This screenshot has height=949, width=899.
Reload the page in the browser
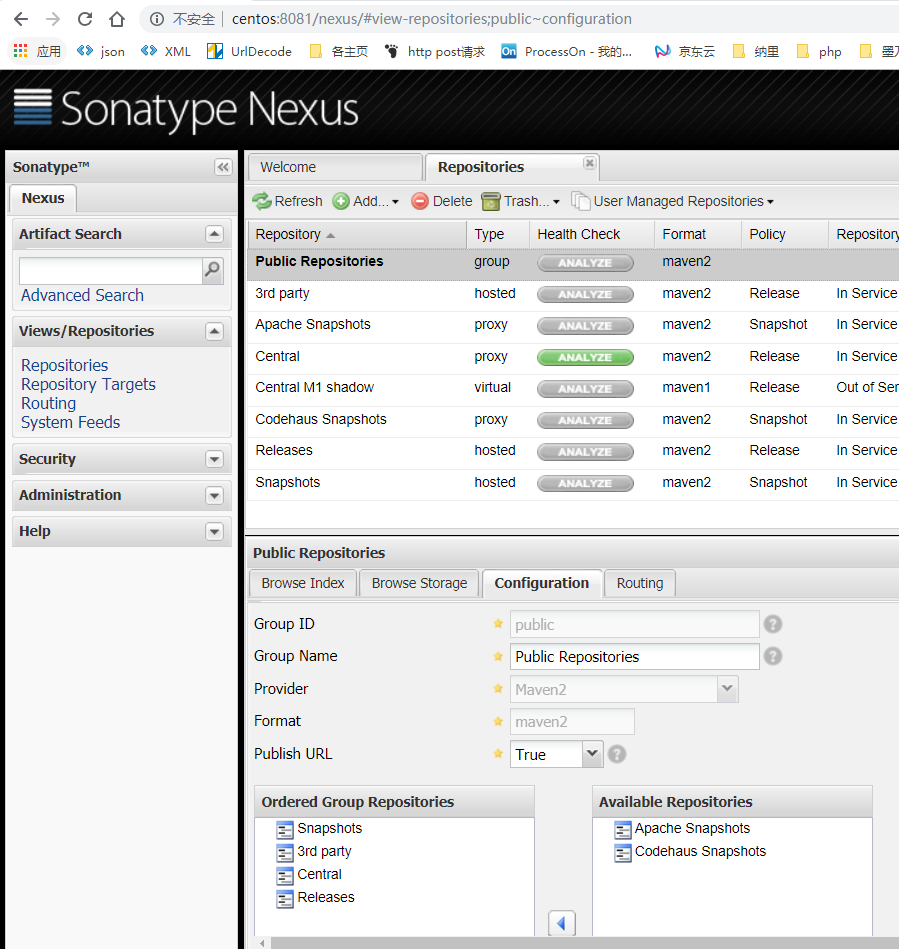[85, 19]
